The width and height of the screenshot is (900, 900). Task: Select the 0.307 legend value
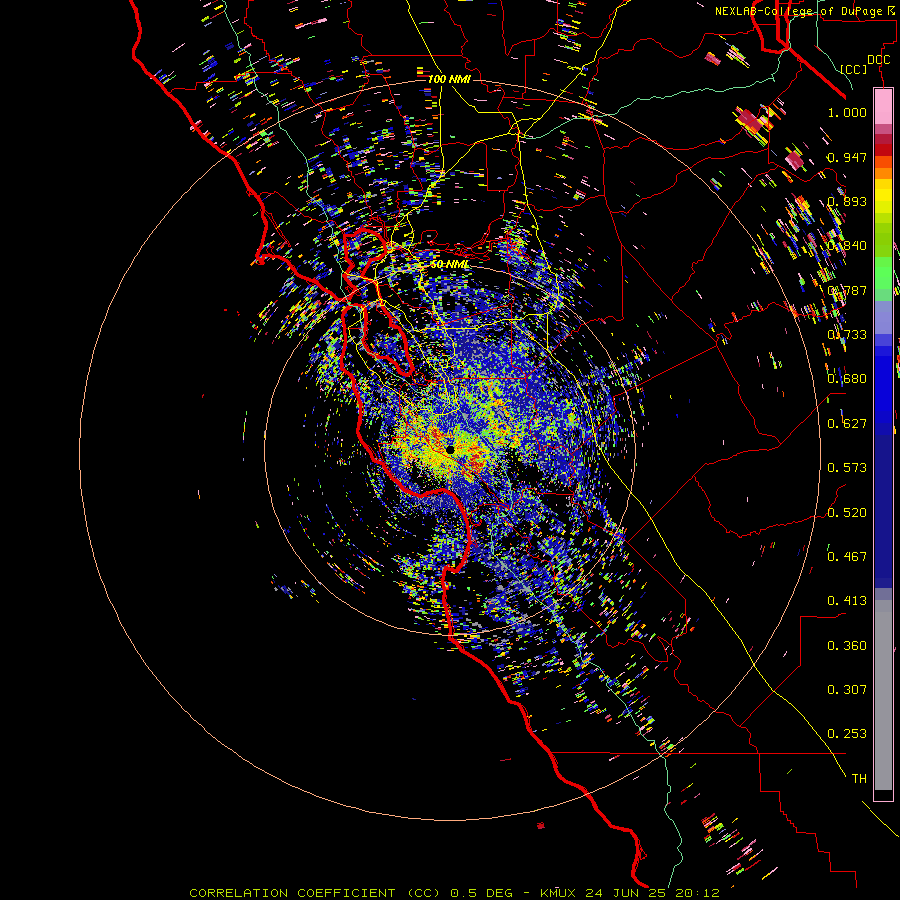pyautogui.click(x=847, y=689)
